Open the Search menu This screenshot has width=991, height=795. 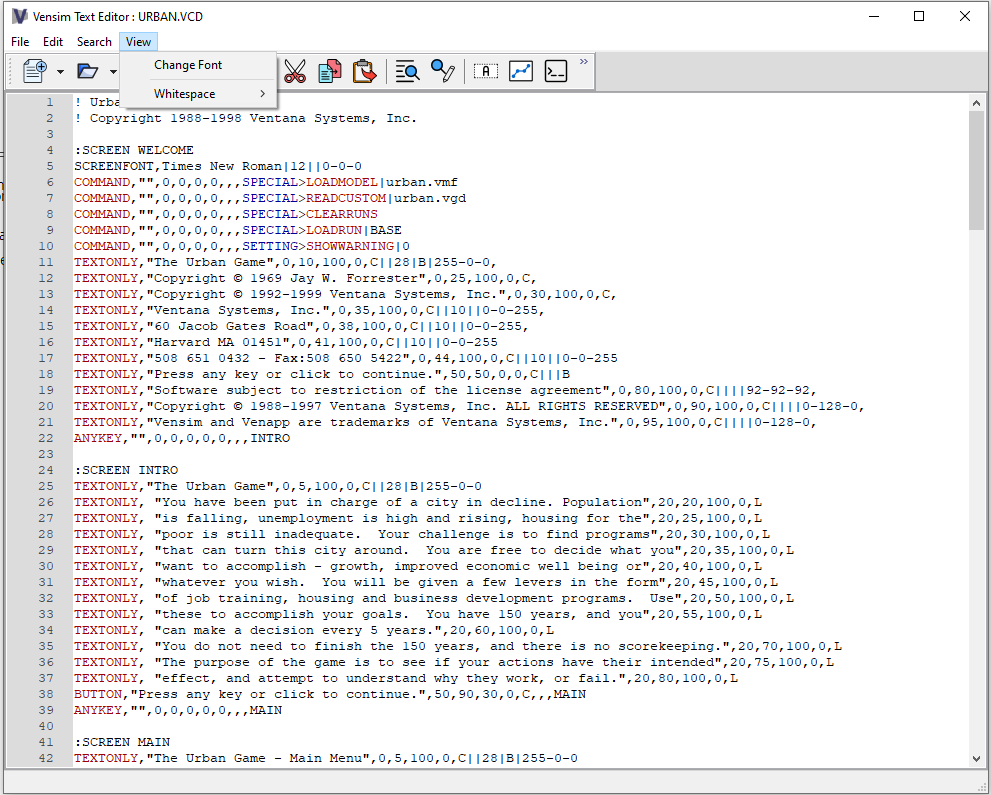[94, 42]
